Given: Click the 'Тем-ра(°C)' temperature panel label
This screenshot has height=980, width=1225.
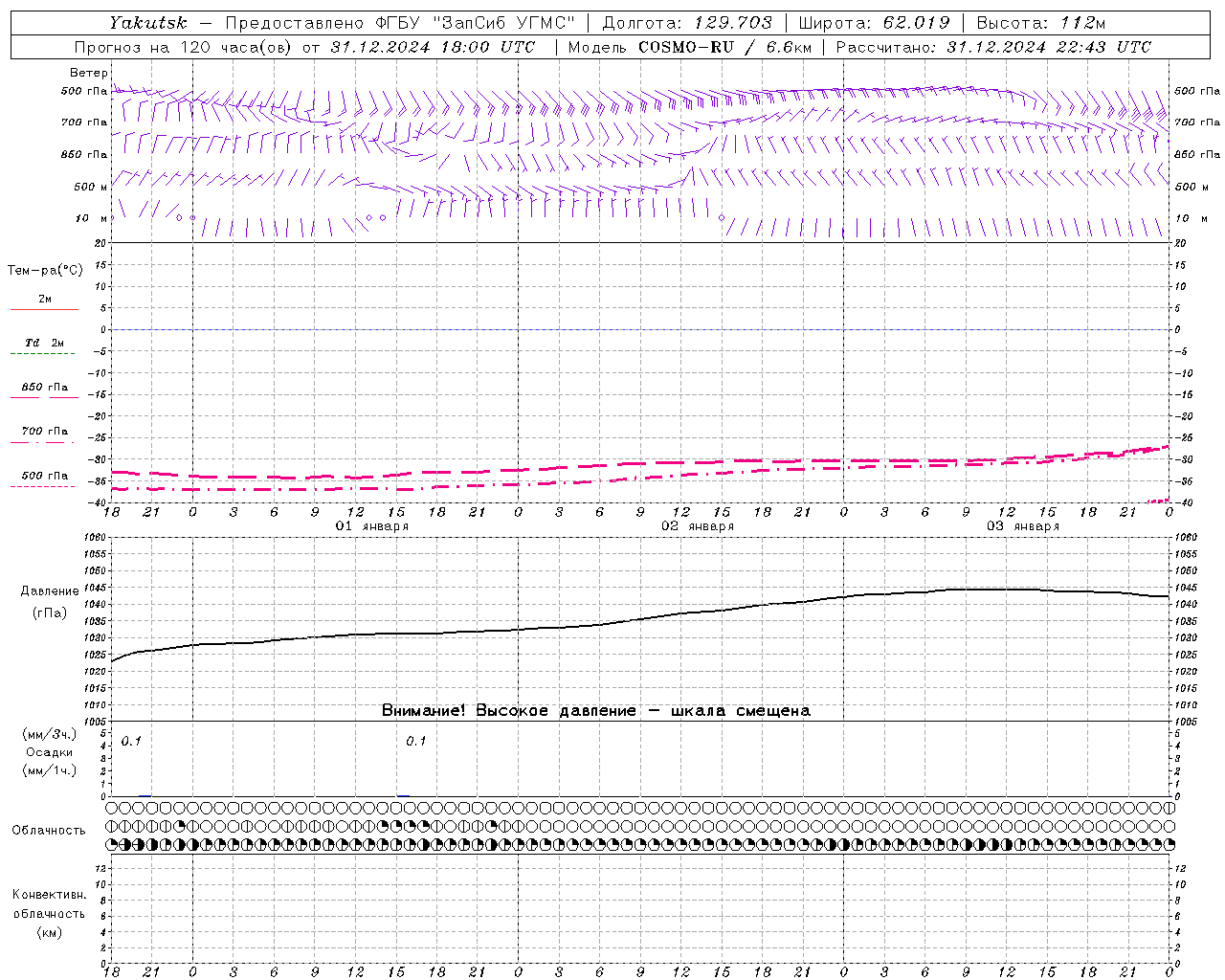Looking at the screenshot, I should point(45,271).
